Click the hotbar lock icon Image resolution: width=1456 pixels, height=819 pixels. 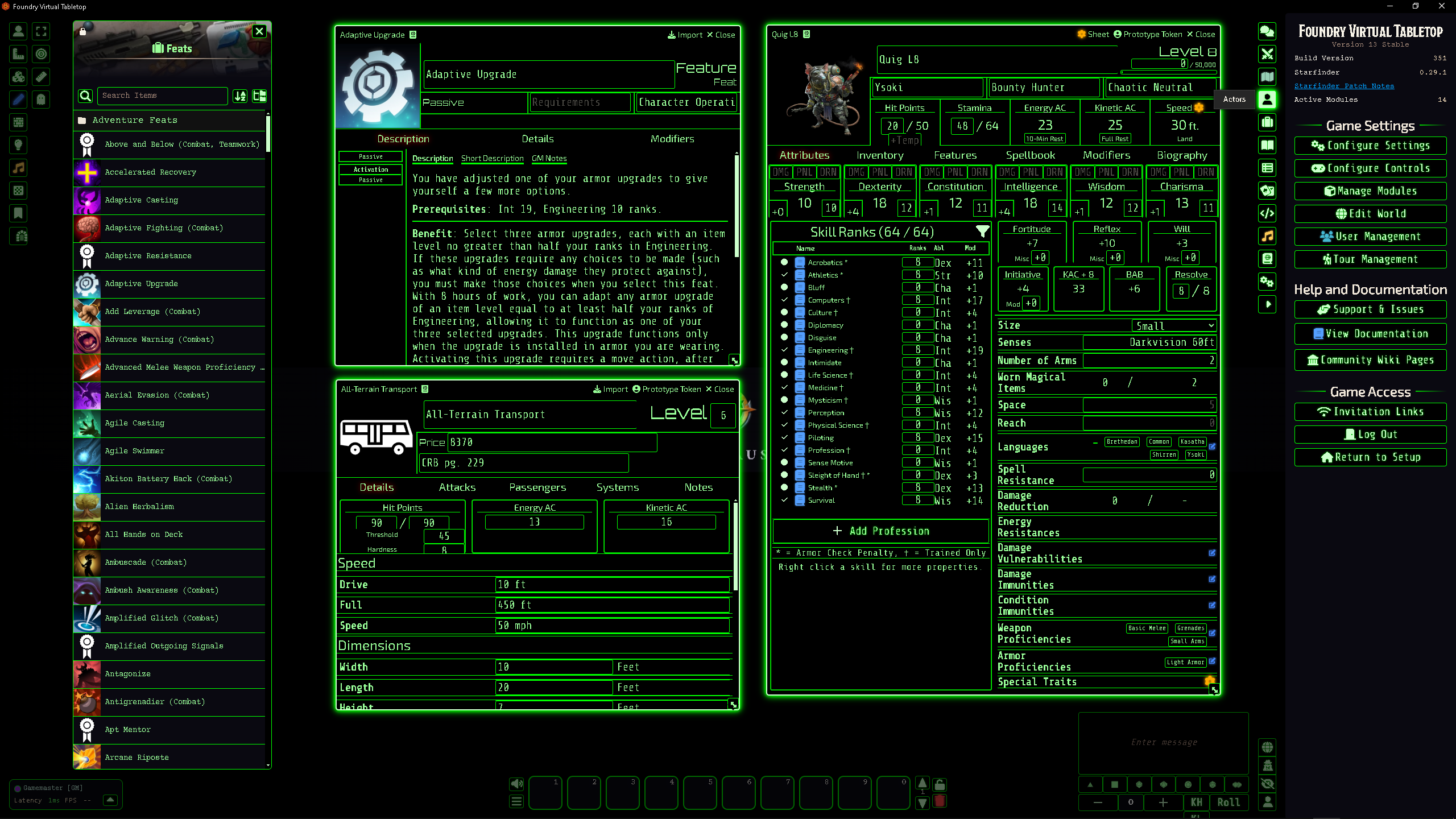click(x=940, y=785)
